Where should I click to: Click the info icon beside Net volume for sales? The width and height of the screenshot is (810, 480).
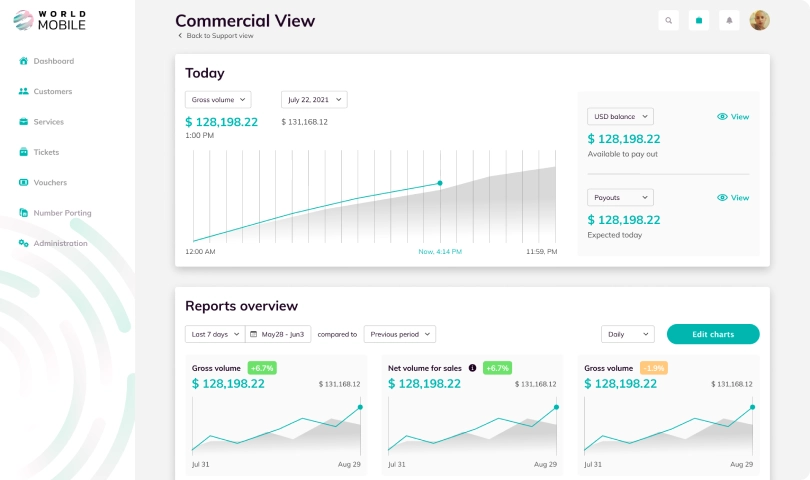472,368
